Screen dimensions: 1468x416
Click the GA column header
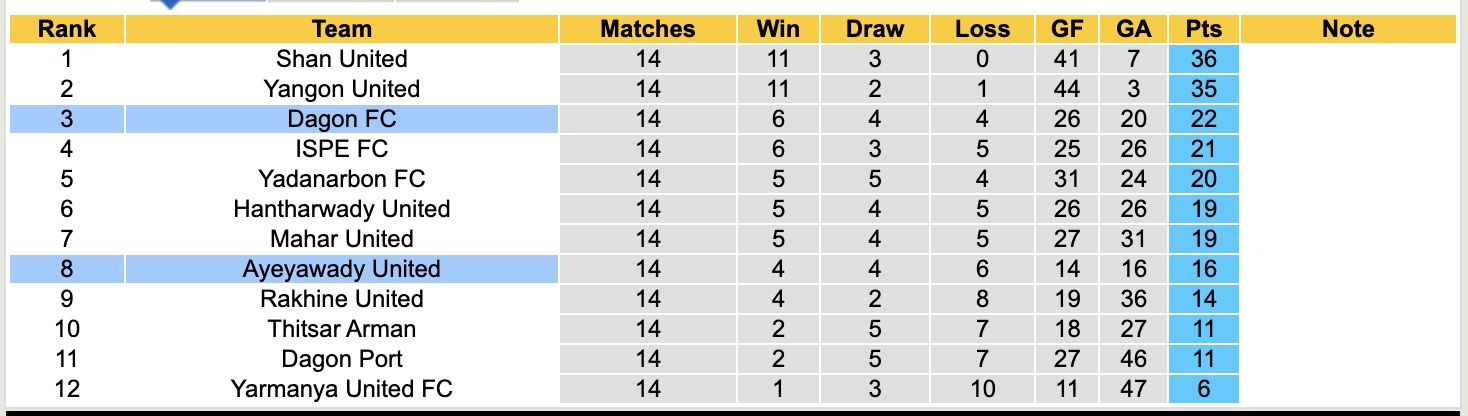pyautogui.click(x=1133, y=29)
